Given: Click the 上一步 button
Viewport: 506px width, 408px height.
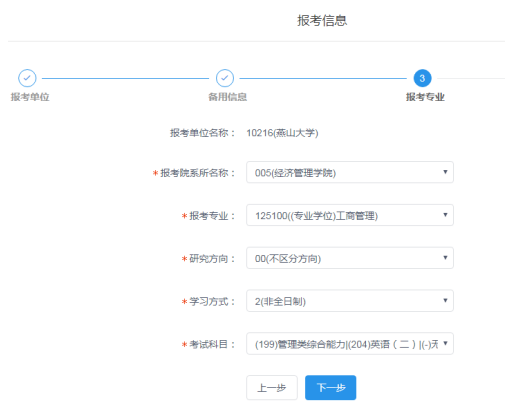Looking at the screenshot, I should point(272,388).
